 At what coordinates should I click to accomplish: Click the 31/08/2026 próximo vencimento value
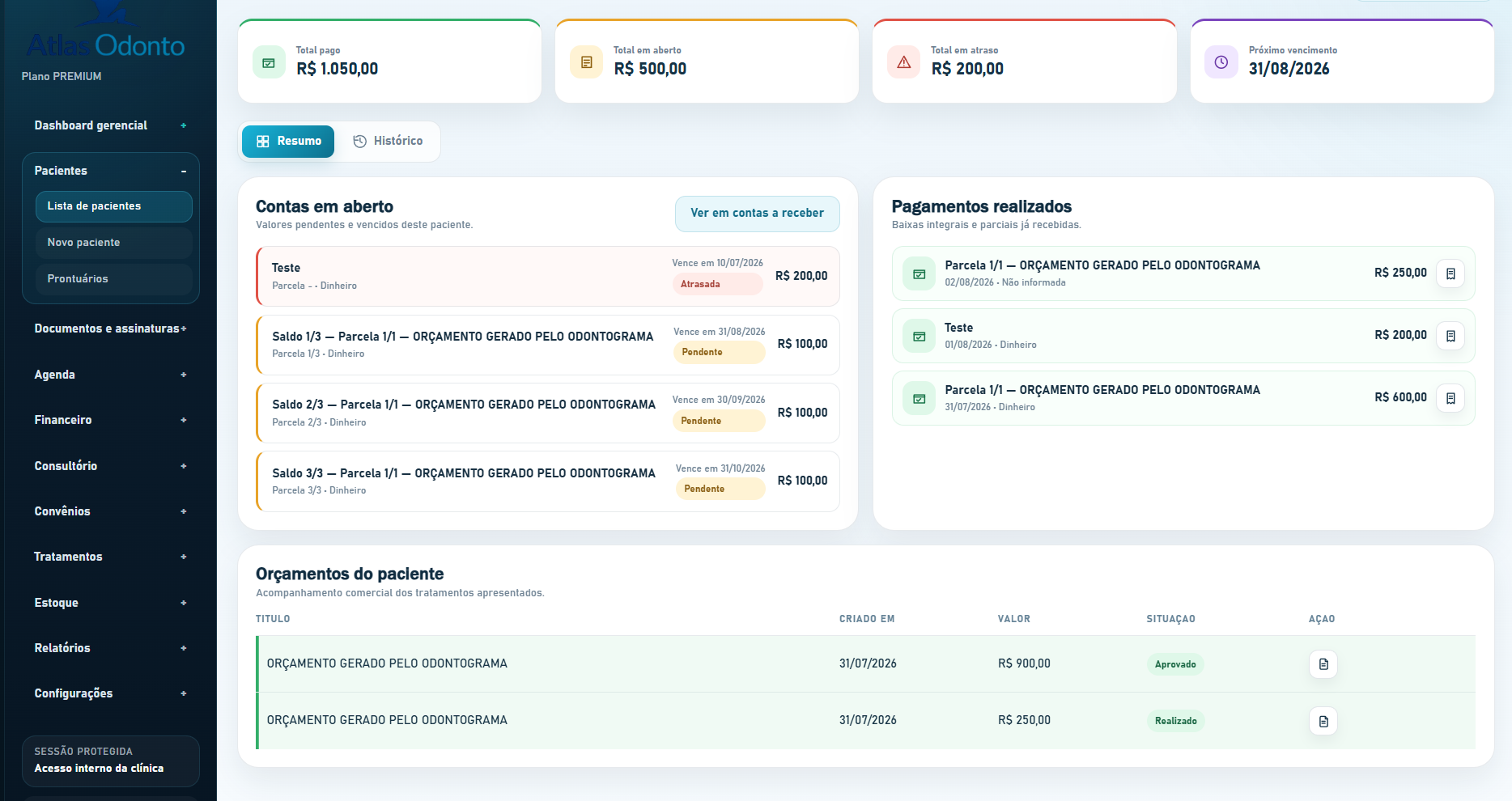tap(1289, 69)
